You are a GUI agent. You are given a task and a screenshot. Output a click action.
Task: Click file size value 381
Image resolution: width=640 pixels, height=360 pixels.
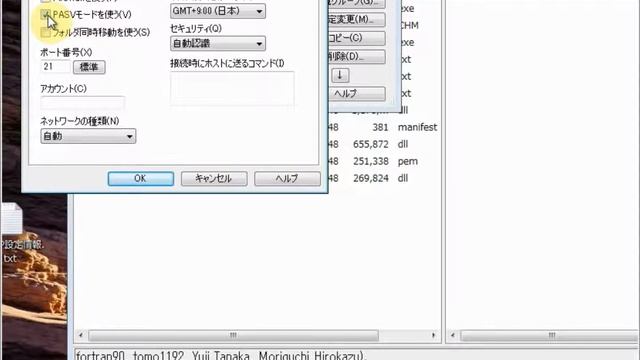(380, 127)
